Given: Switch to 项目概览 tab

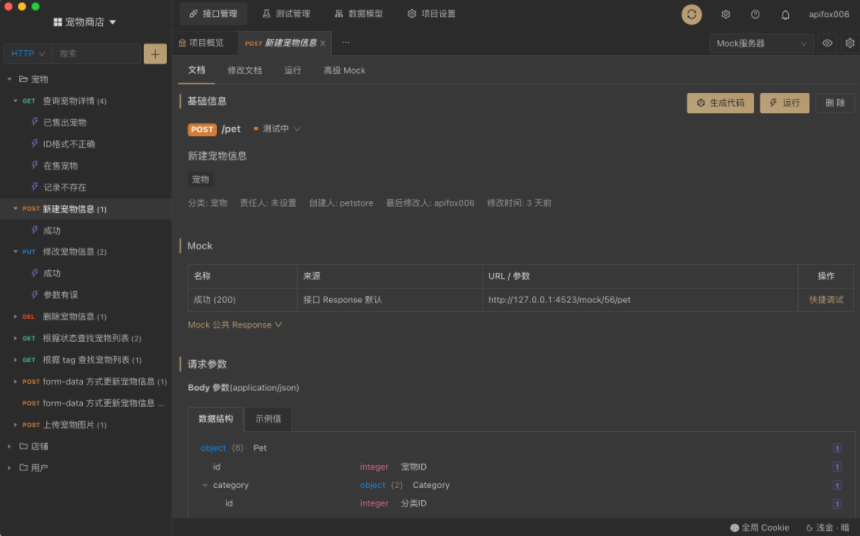Looking at the screenshot, I should click(x=201, y=43).
